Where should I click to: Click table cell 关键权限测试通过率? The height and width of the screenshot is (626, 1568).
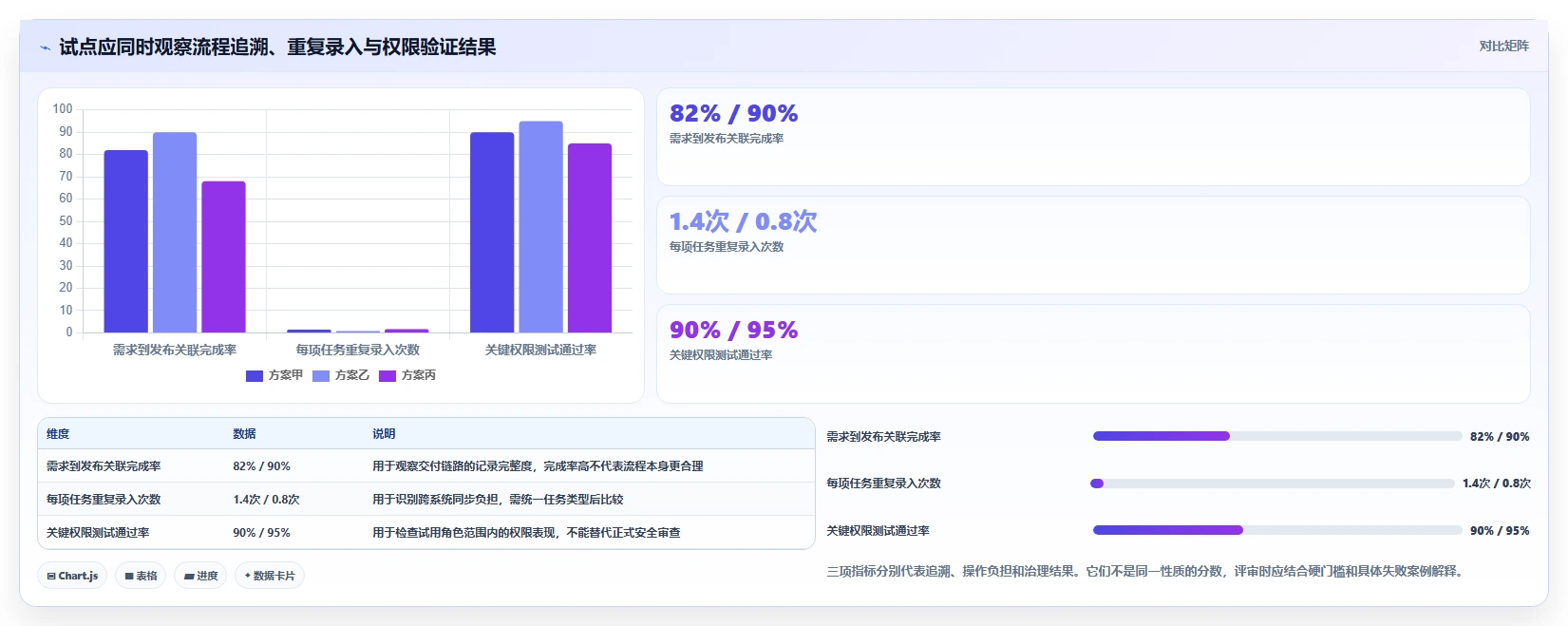tap(98, 533)
